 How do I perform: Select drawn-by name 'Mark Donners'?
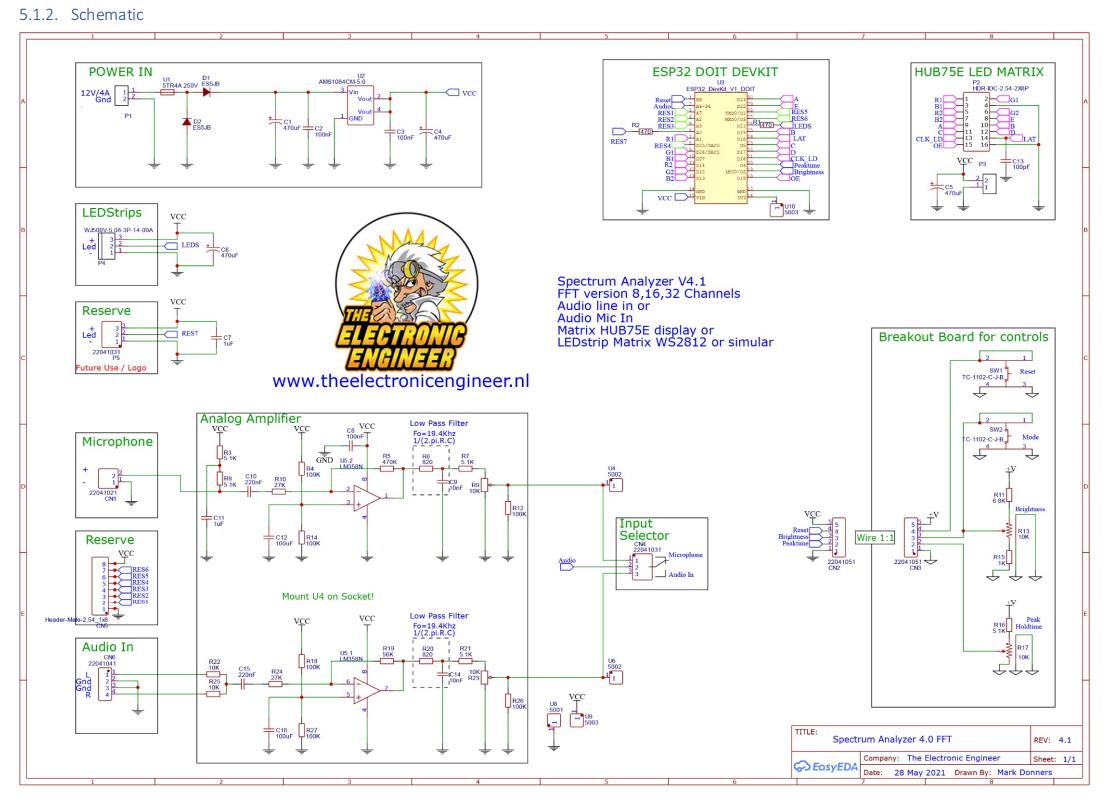(x=1024, y=772)
